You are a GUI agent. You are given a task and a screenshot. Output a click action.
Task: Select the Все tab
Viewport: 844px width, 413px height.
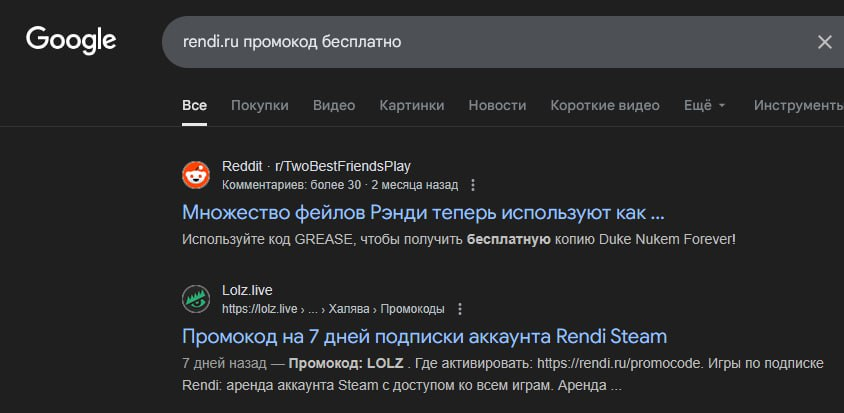(x=194, y=106)
